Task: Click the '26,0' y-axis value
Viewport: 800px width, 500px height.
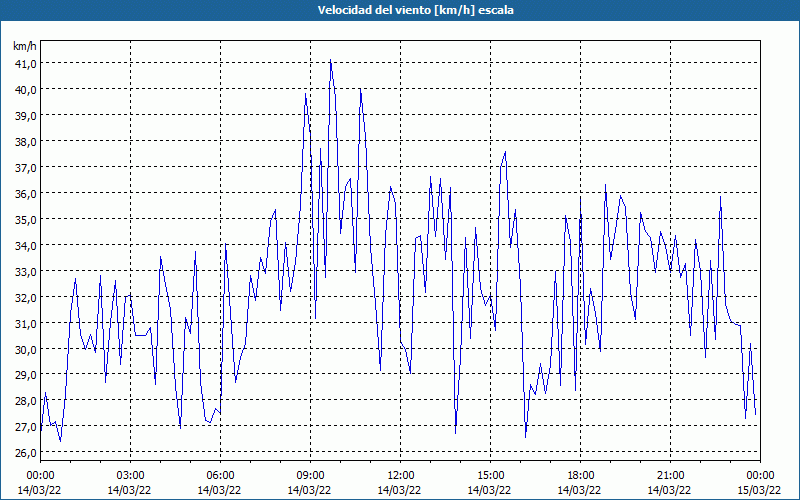Action: (26, 453)
